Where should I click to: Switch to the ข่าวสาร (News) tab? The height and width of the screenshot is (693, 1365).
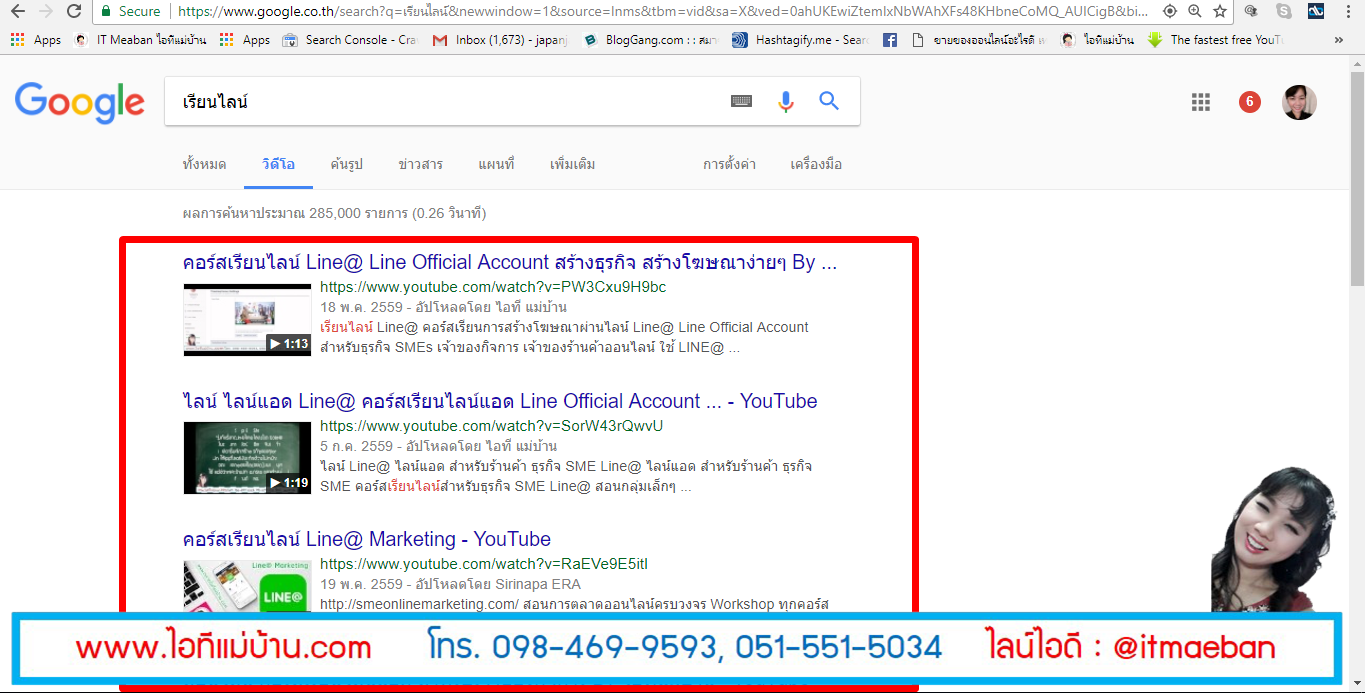pyautogui.click(x=420, y=164)
